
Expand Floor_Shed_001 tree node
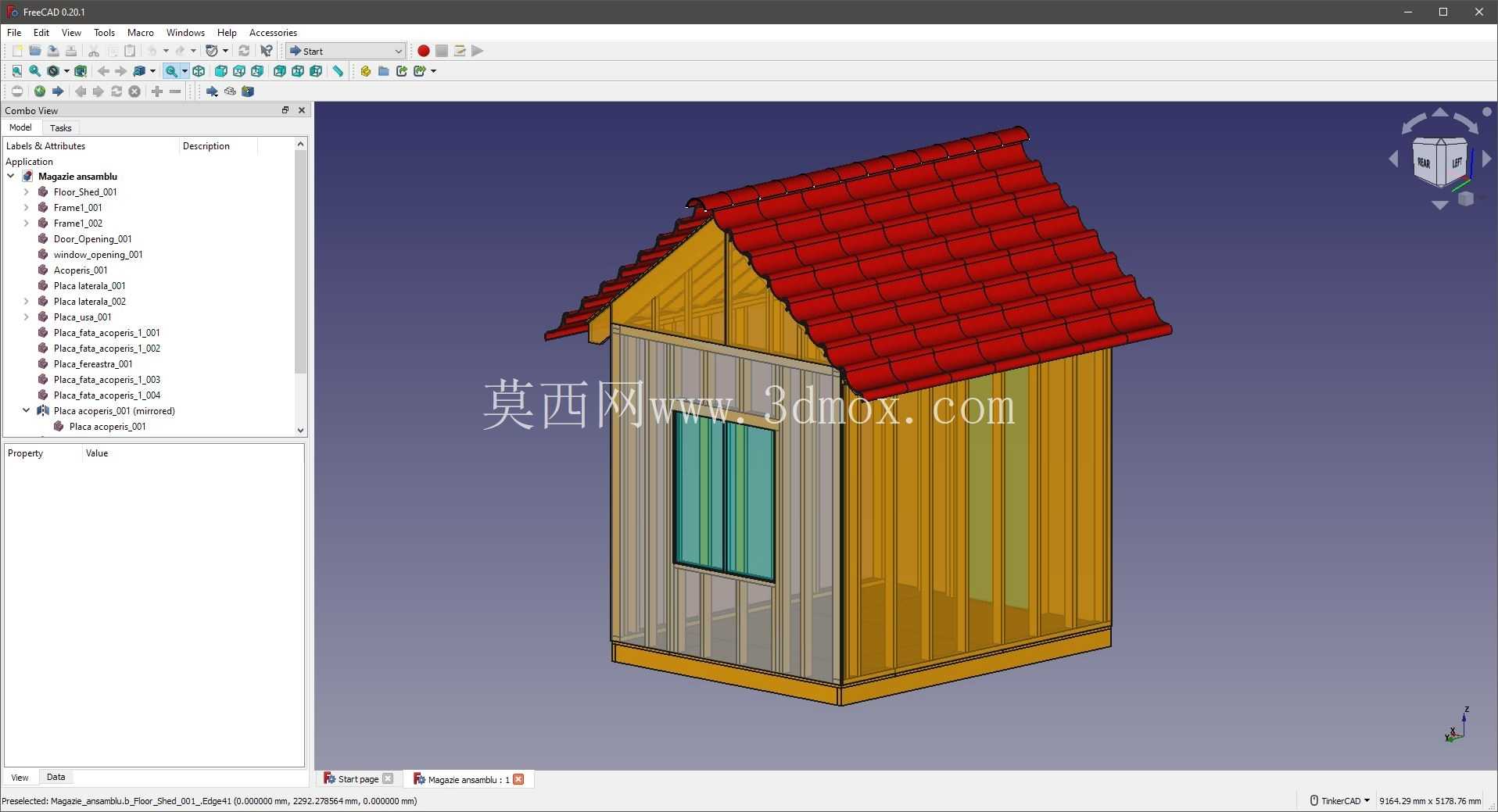pyautogui.click(x=27, y=191)
